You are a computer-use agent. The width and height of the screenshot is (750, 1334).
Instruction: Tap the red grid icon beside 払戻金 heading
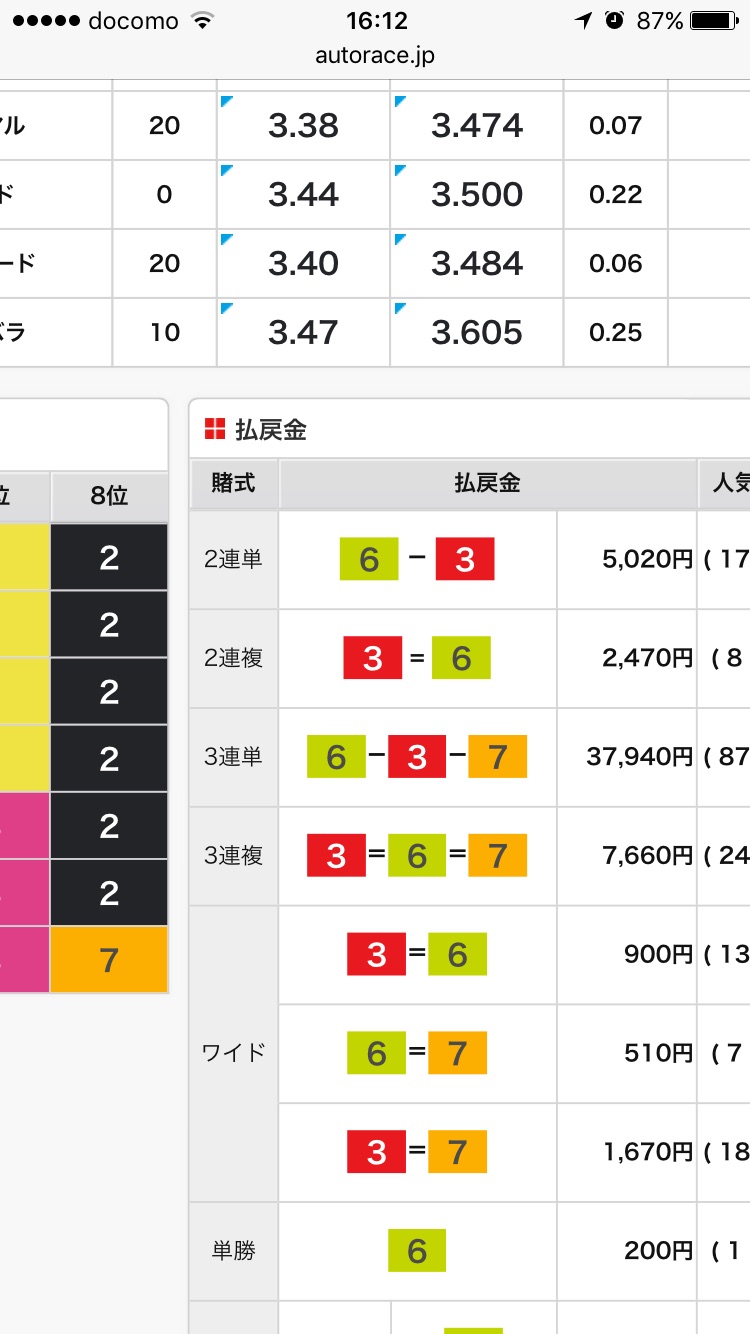pyautogui.click(x=215, y=430)
